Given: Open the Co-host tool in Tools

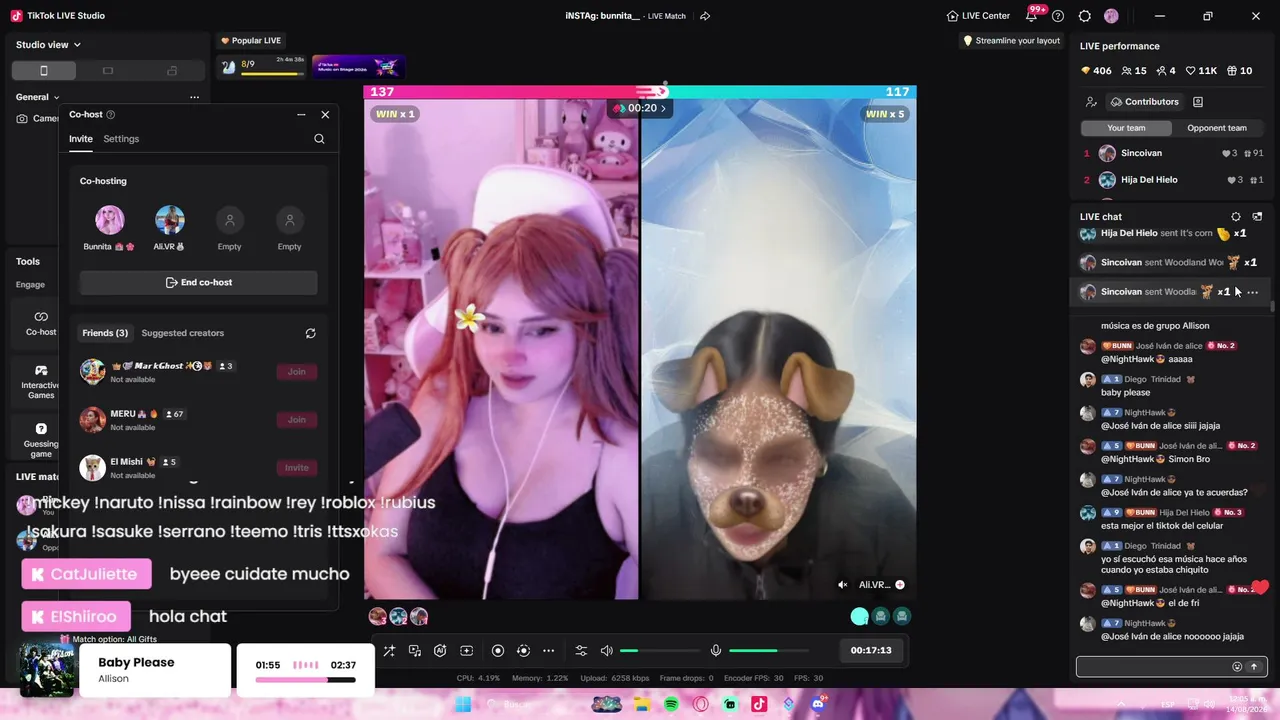Looking at the screenshot, I should click(41, 322).
